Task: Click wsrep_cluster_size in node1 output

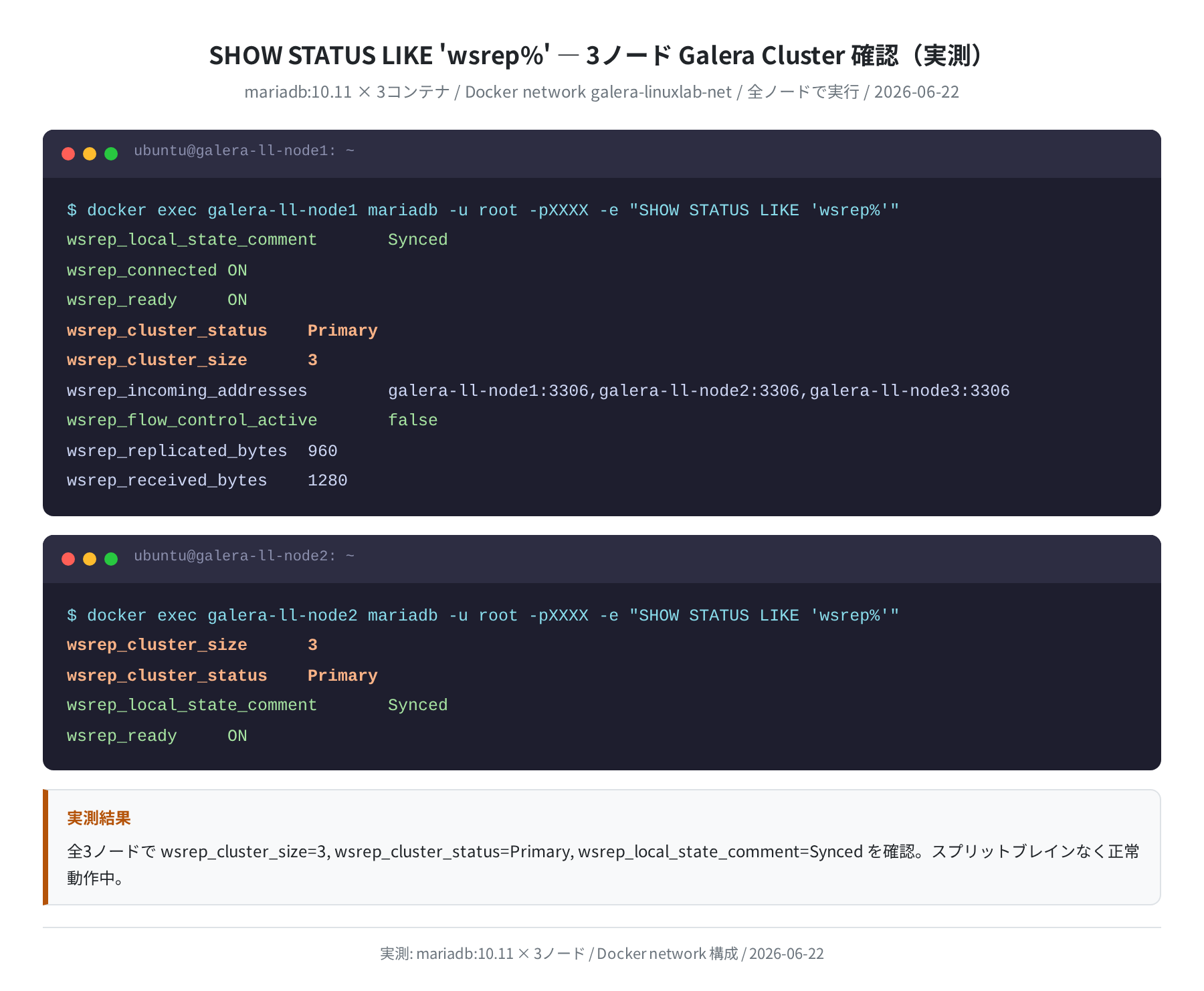Action: pyautogui.click(x=157, y=360)
